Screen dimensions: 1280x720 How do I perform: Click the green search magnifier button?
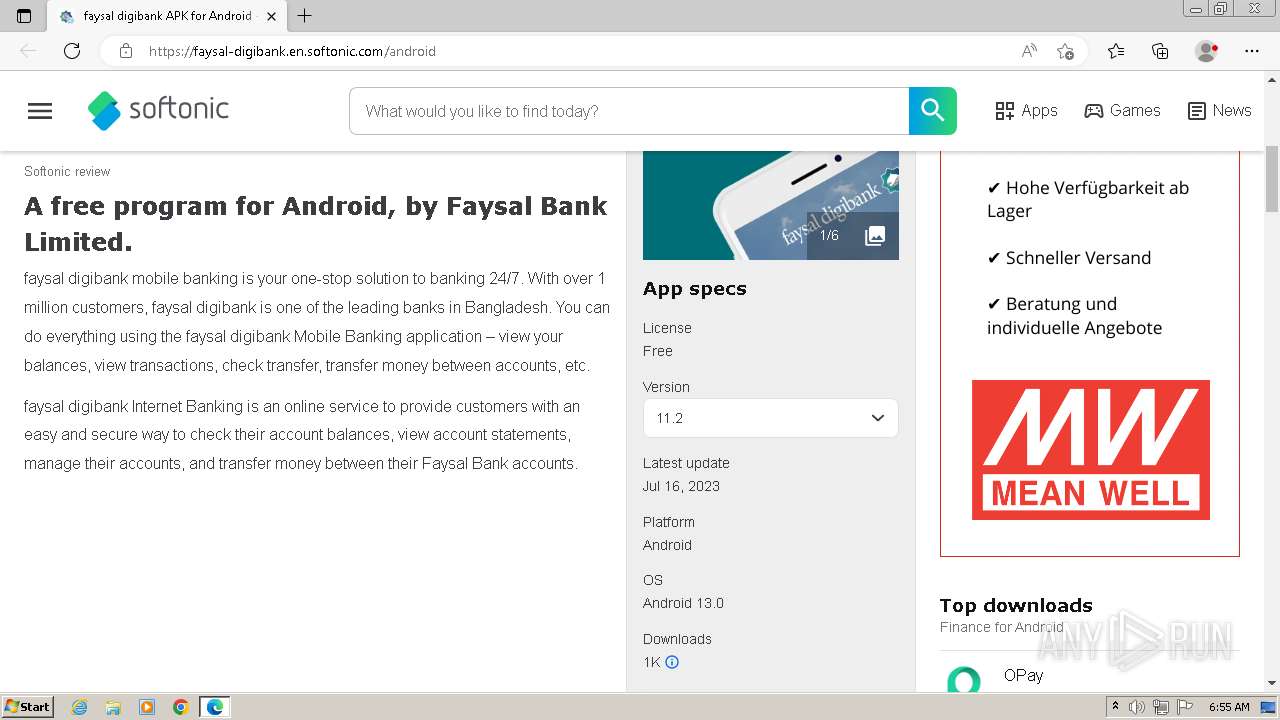click(x=933, y=111)
